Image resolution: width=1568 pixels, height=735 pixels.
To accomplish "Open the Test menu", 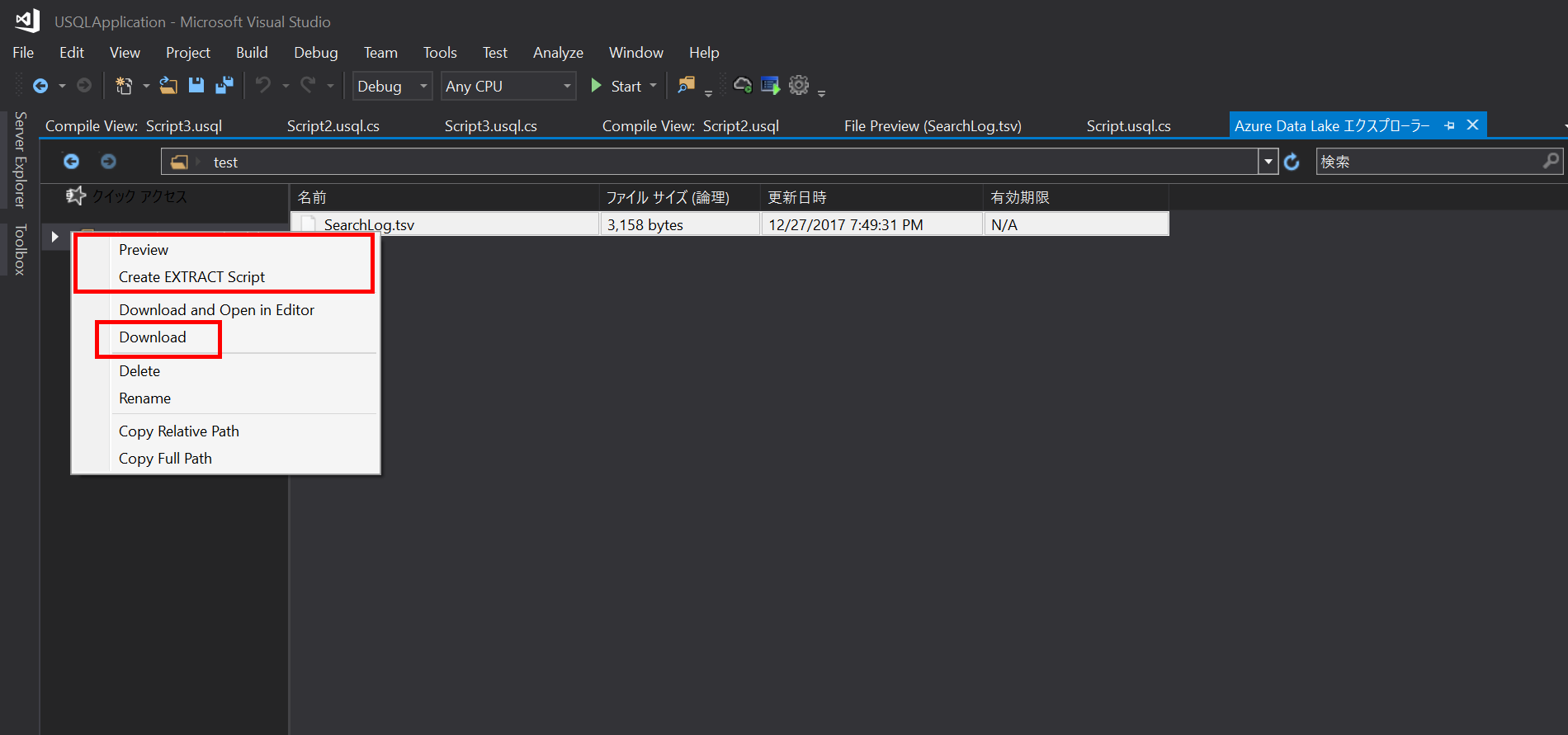I will pyautogui.click(x=495, y=53).
